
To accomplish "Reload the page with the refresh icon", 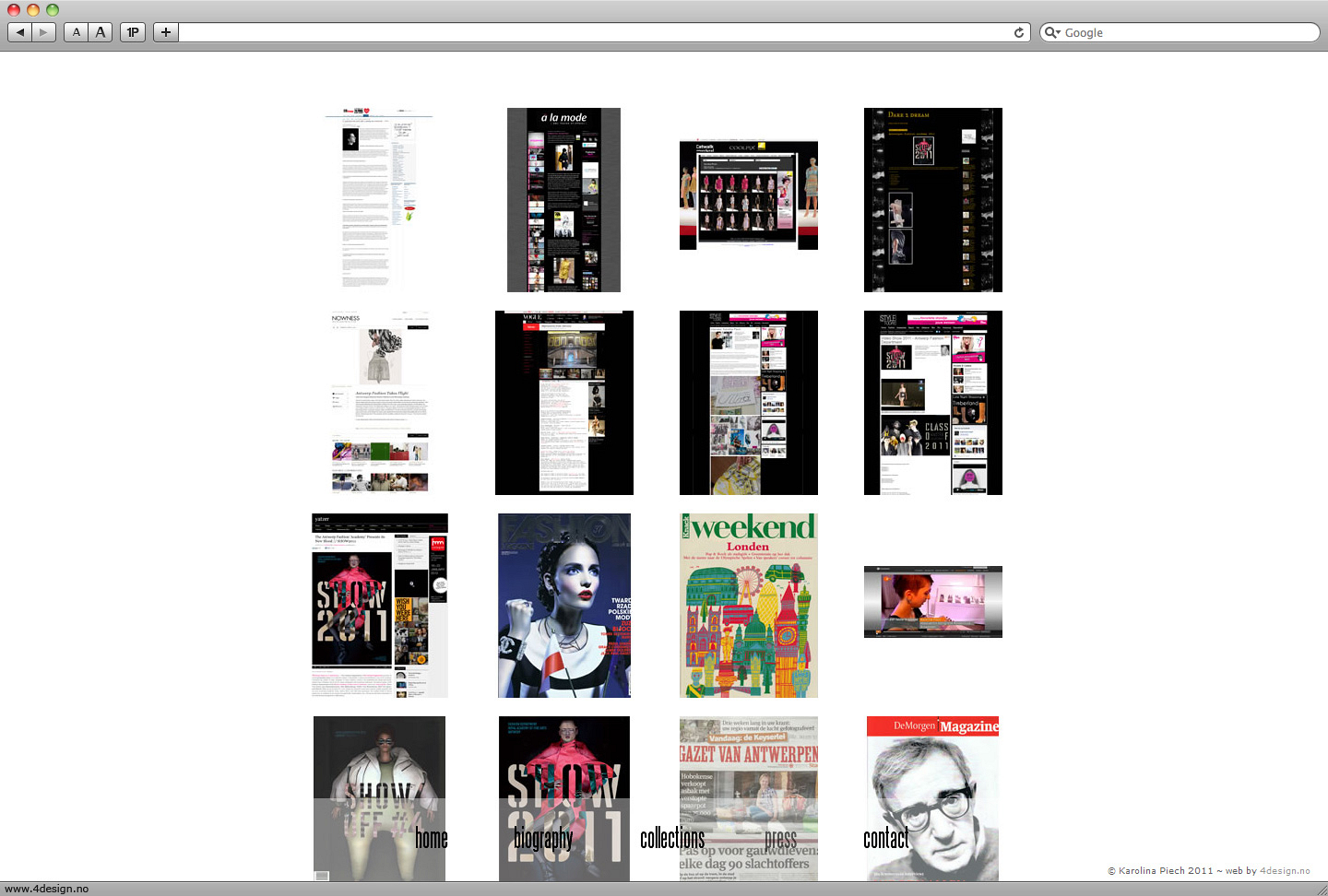I will [1019, 32].
